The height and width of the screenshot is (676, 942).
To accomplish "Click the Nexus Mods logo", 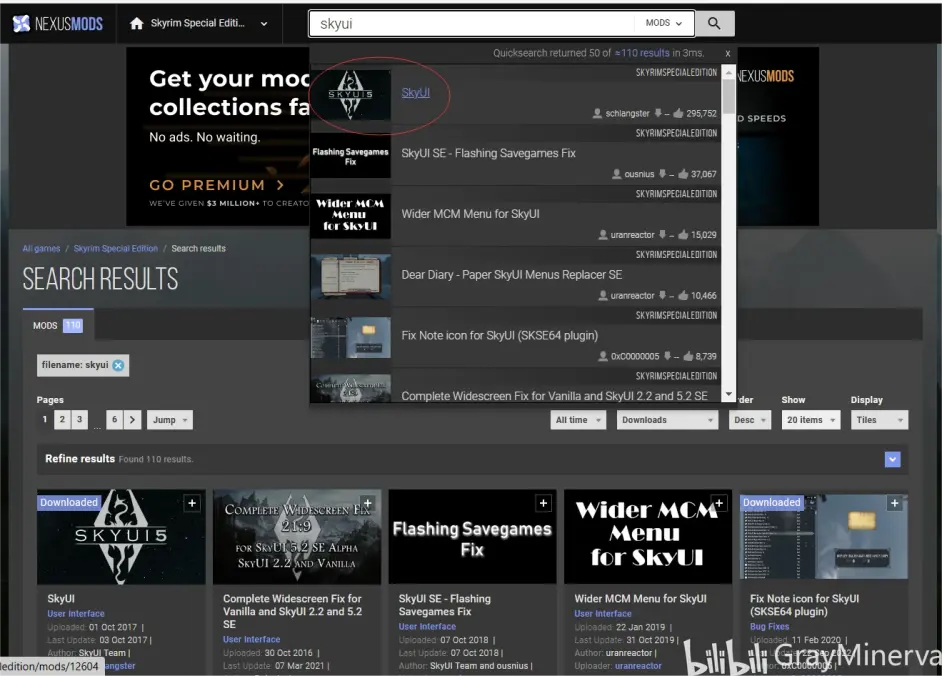I will click(58, 24).
